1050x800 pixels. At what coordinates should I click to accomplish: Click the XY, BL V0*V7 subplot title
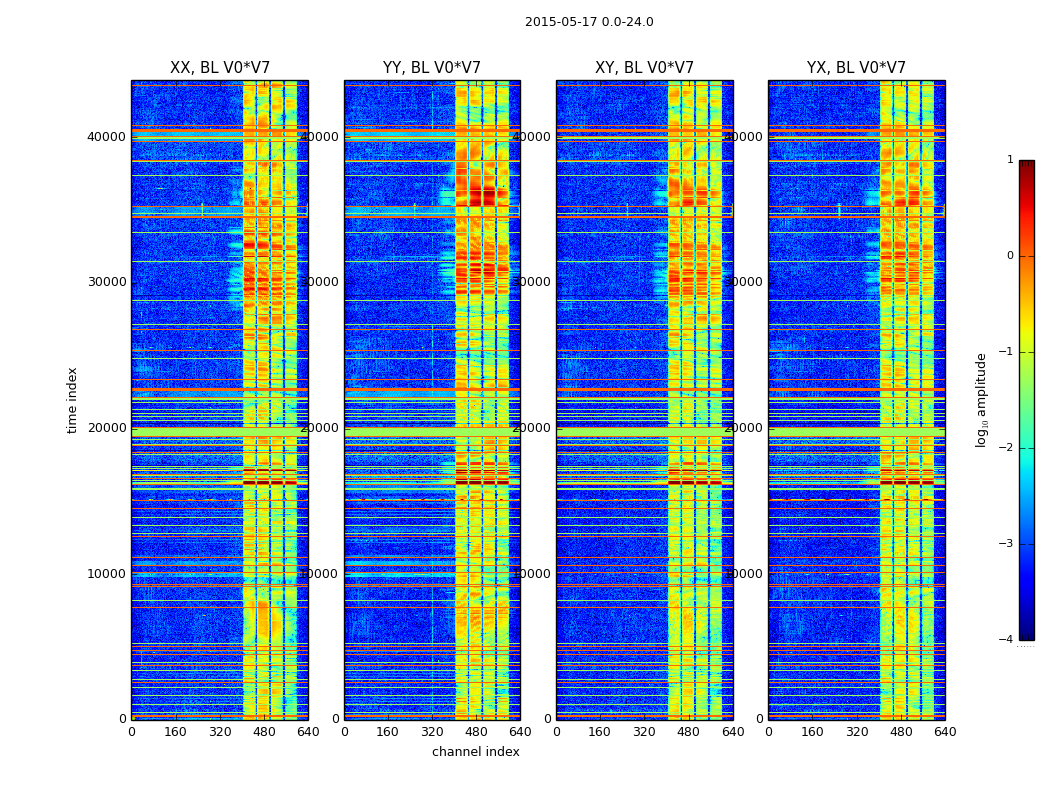644,68
